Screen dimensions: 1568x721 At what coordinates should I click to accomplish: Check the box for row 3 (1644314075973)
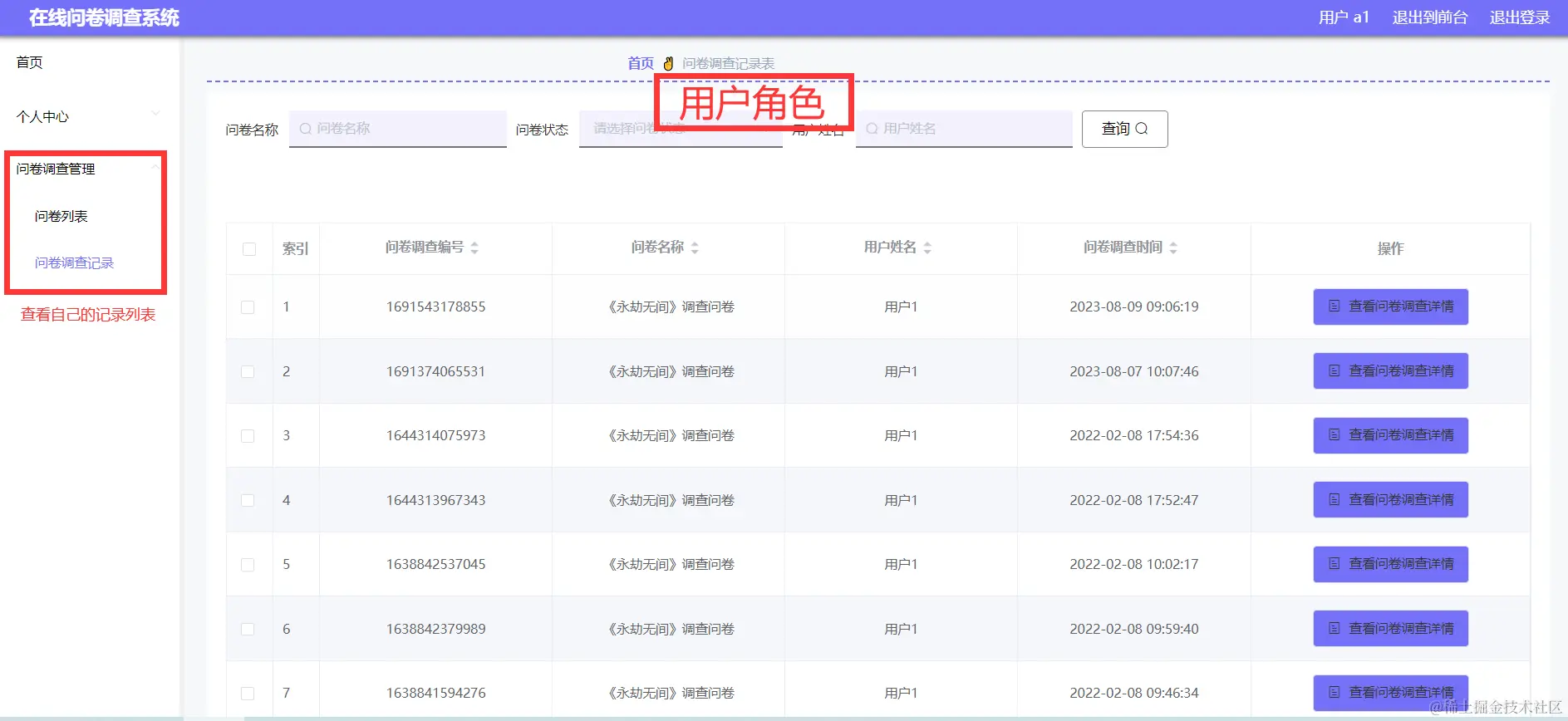(248, 436)
